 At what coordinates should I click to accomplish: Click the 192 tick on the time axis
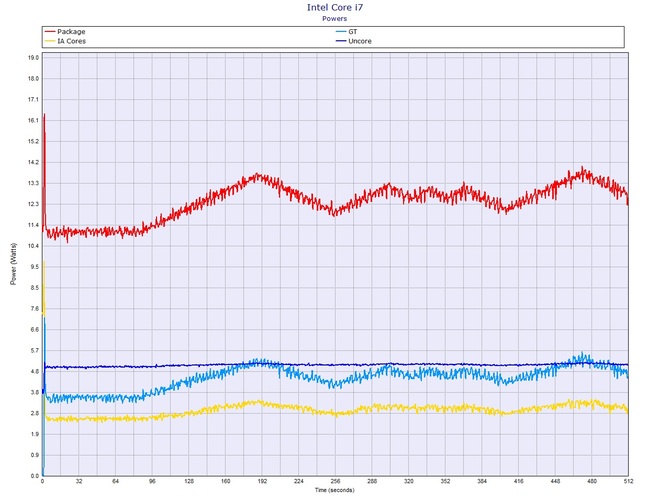click(x=262, y=481)
